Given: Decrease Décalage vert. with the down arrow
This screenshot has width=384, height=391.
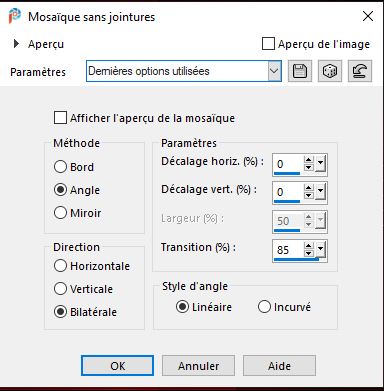Looking at the screenshot, I should click(x=309, y=196).
